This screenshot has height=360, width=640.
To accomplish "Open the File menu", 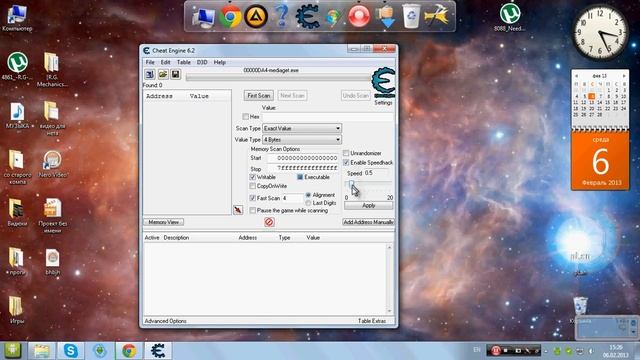I will click(x=150, y=62).
